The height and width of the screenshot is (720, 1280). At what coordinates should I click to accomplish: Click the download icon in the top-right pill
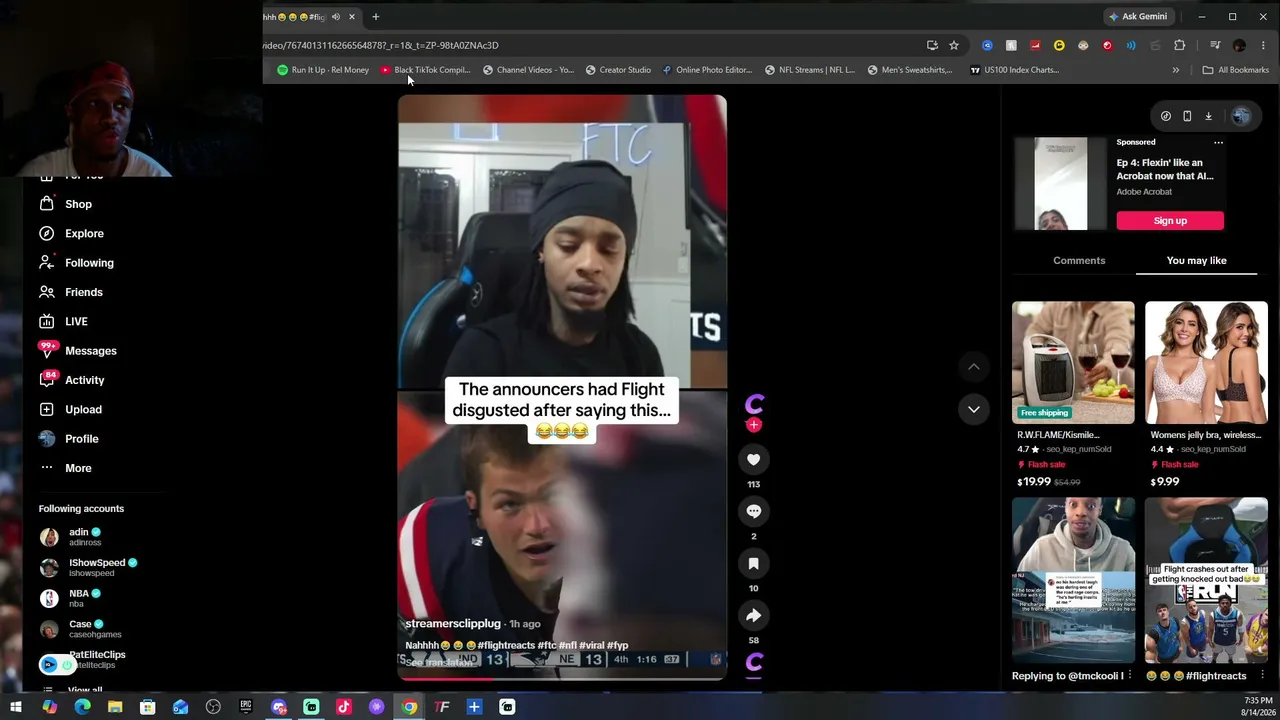1208,116
